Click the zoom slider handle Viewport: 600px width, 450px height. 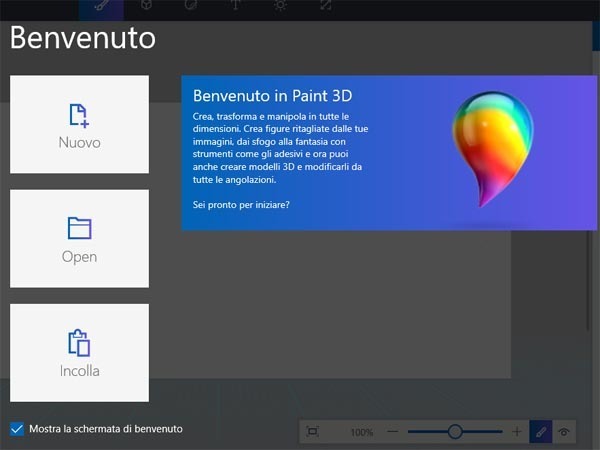pos(455,432)
